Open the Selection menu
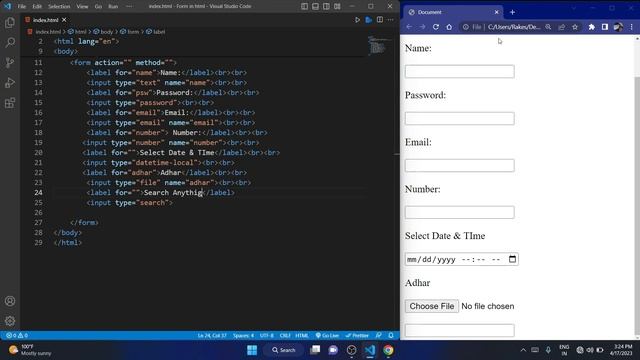Screen dimensions: 640x360 [x=59, y=7]
